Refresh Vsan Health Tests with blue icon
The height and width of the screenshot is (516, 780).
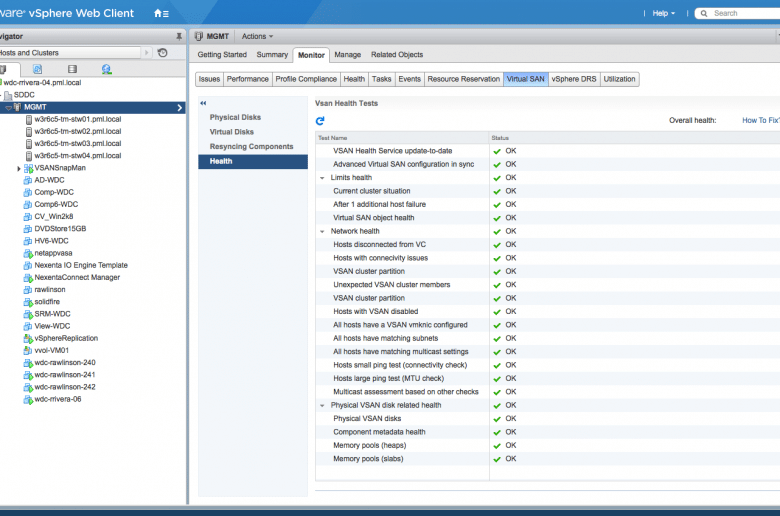pos(320,120)
